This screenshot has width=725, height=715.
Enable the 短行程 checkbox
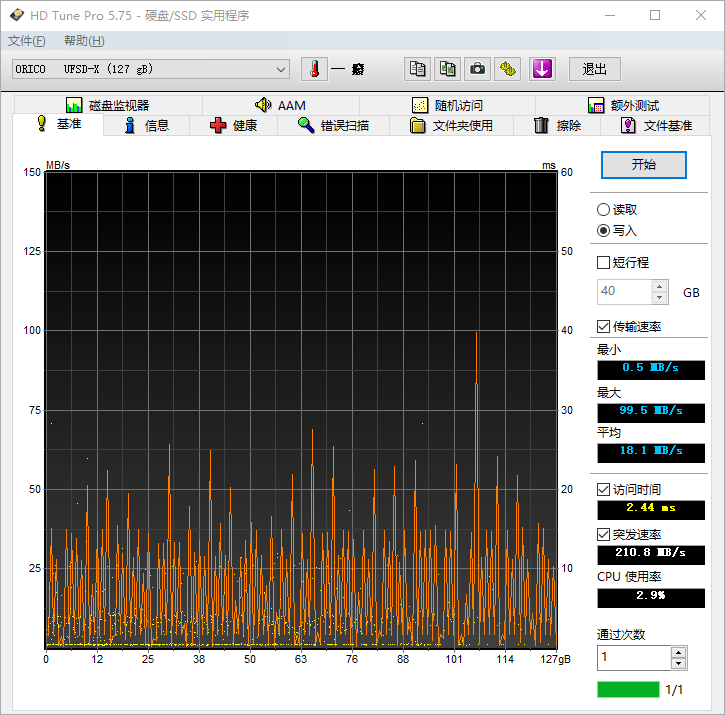pos(603,263)
